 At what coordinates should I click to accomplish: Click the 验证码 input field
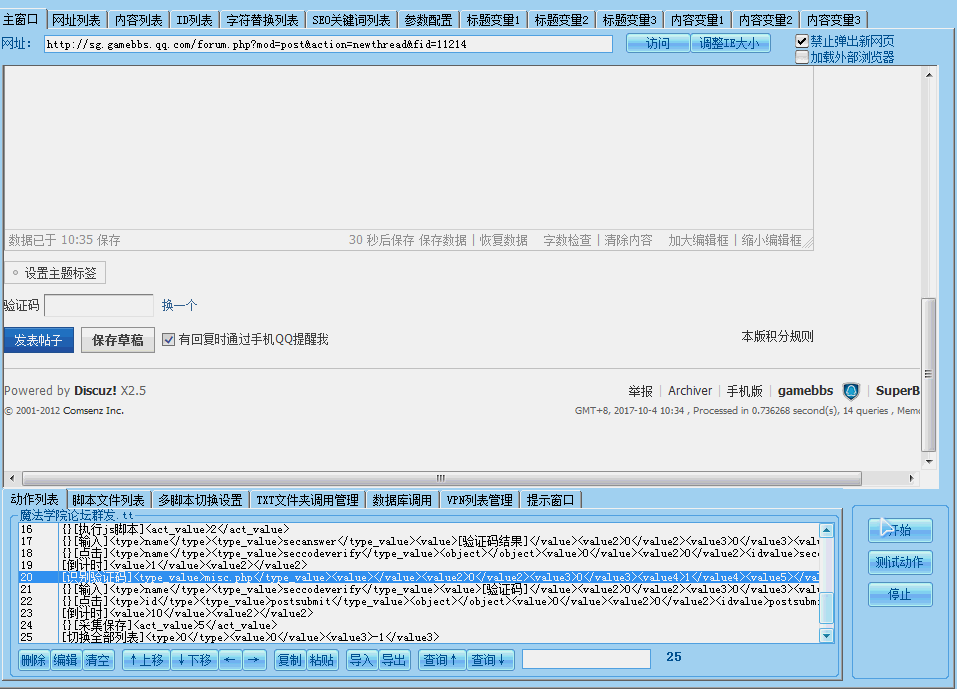[x=99, y=305]
